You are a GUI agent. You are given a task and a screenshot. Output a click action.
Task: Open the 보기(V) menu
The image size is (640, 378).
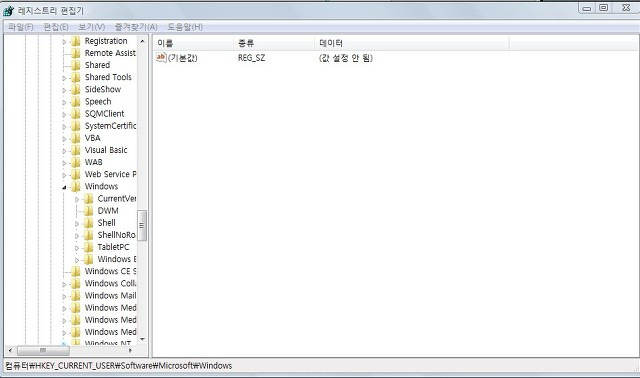click(x=91, y=27)
